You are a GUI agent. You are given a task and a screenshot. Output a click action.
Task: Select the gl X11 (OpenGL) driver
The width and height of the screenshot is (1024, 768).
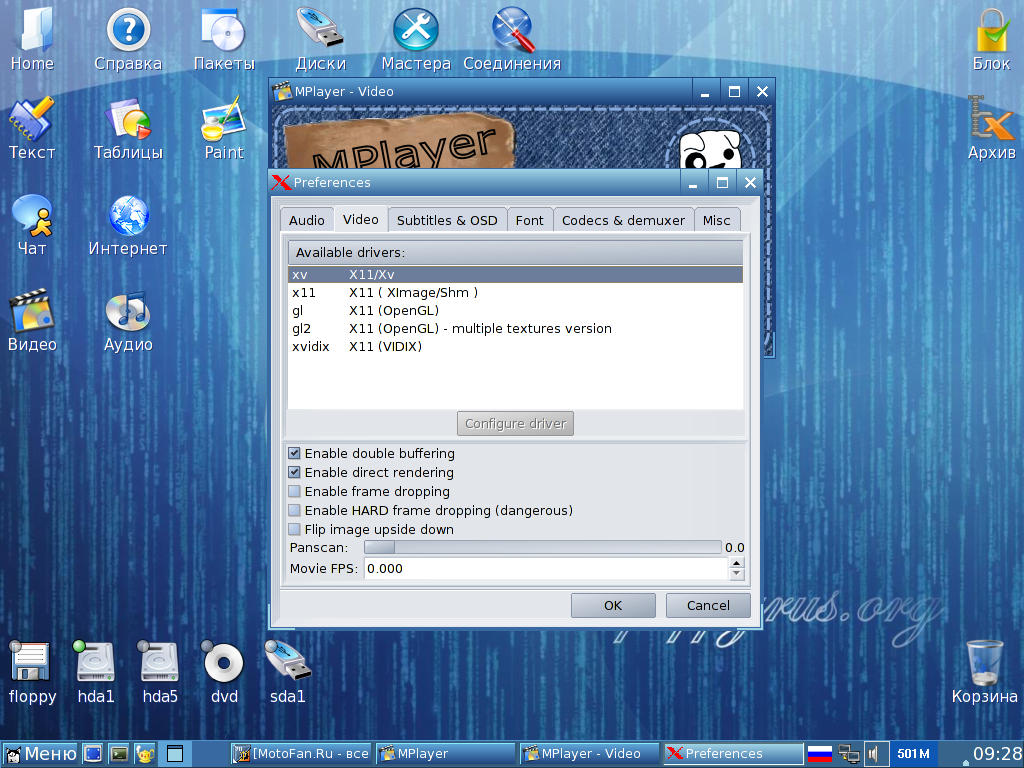click(515, 310)
